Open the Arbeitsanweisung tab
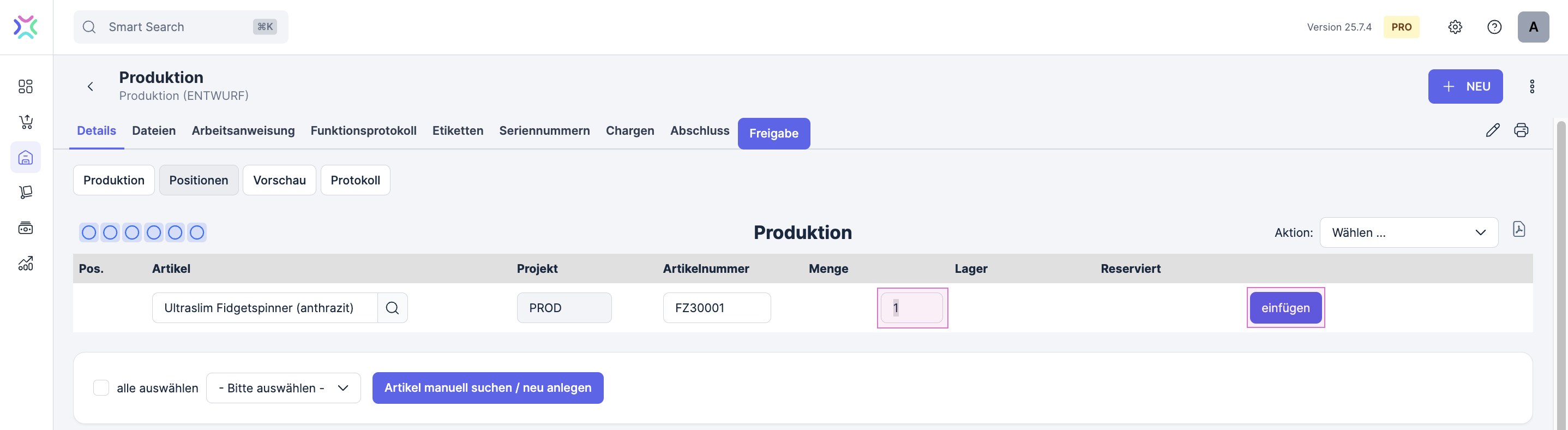Viewport: 1568px width, 430px height. [x=243, y=130]
